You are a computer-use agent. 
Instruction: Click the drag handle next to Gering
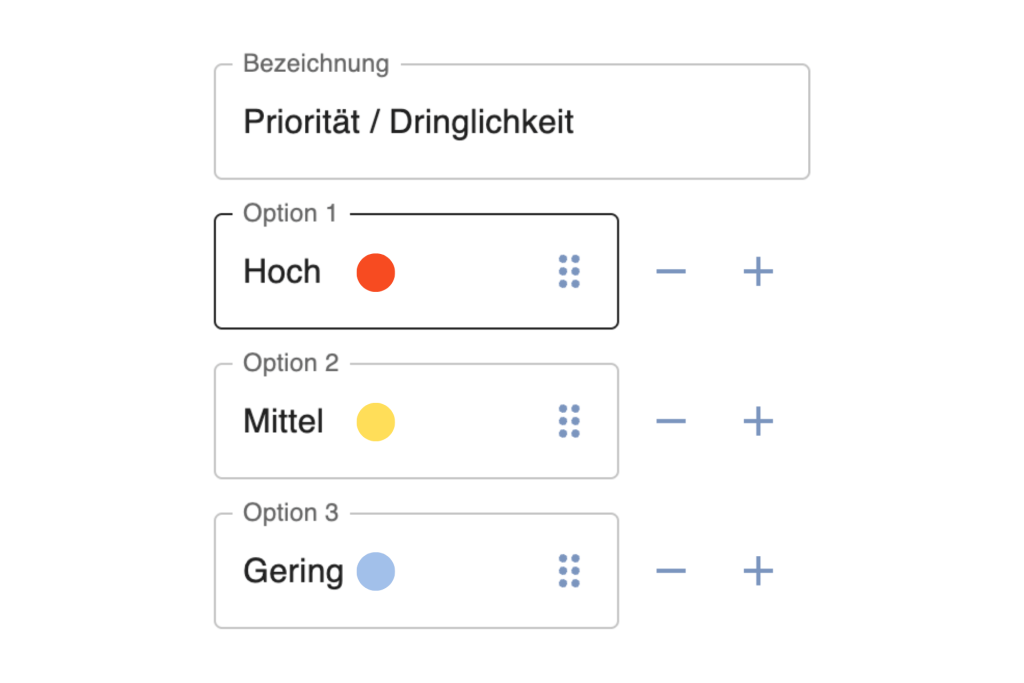pos(570,571)
